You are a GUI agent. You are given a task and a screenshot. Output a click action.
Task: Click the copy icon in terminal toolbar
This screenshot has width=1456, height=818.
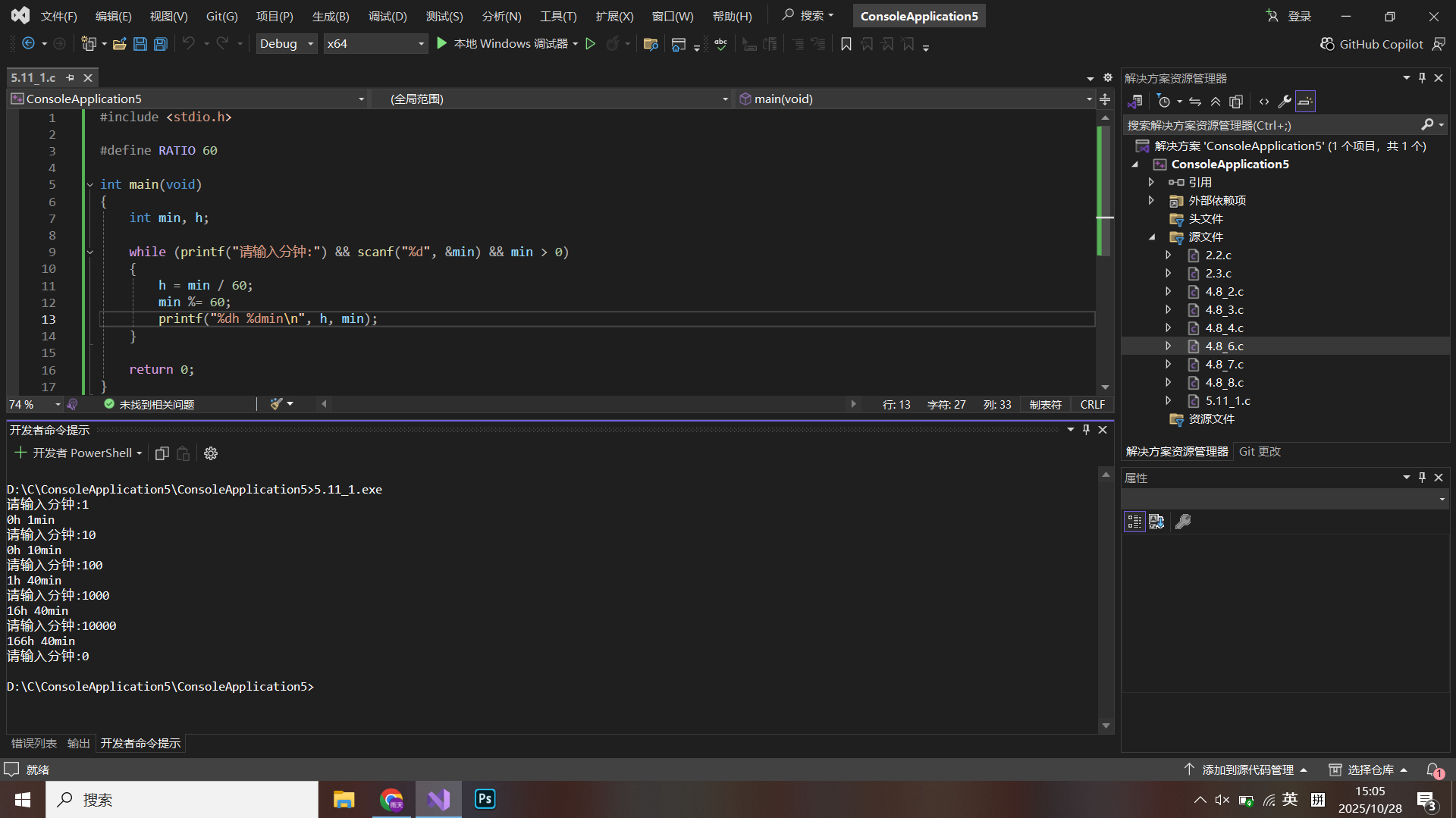pyautogui.click(x=162, y=453)
